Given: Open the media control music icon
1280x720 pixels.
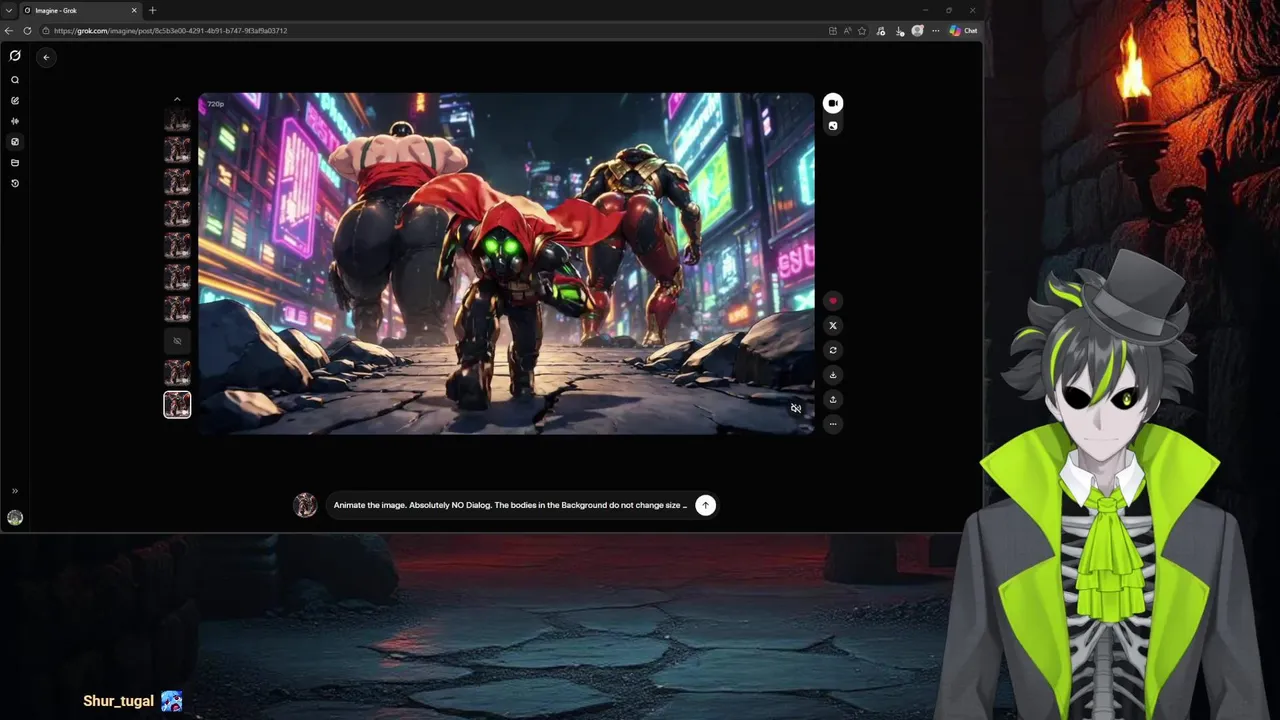Looking at the screenshot, I should tap(880, 31).
